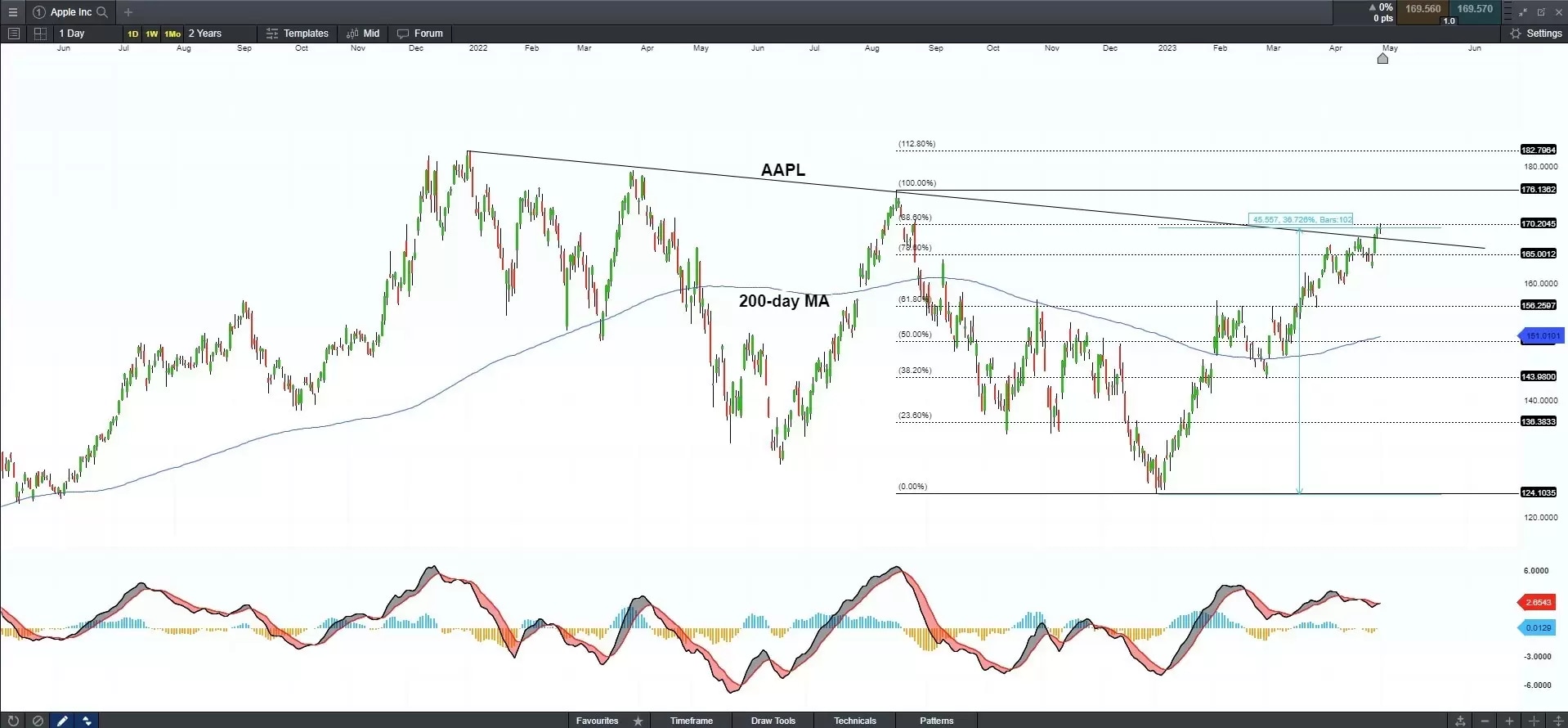
Task: Click the blue histogram value 0.0129 label
Action: pos(1537,627)
